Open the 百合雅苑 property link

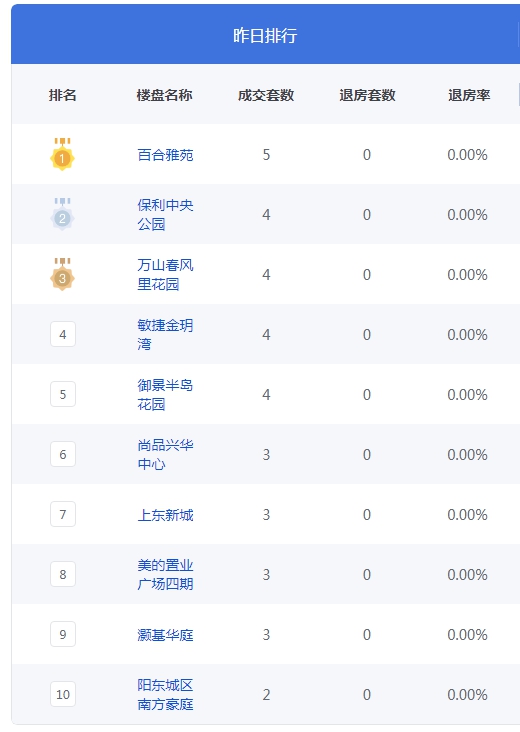(x=165, y=155)
